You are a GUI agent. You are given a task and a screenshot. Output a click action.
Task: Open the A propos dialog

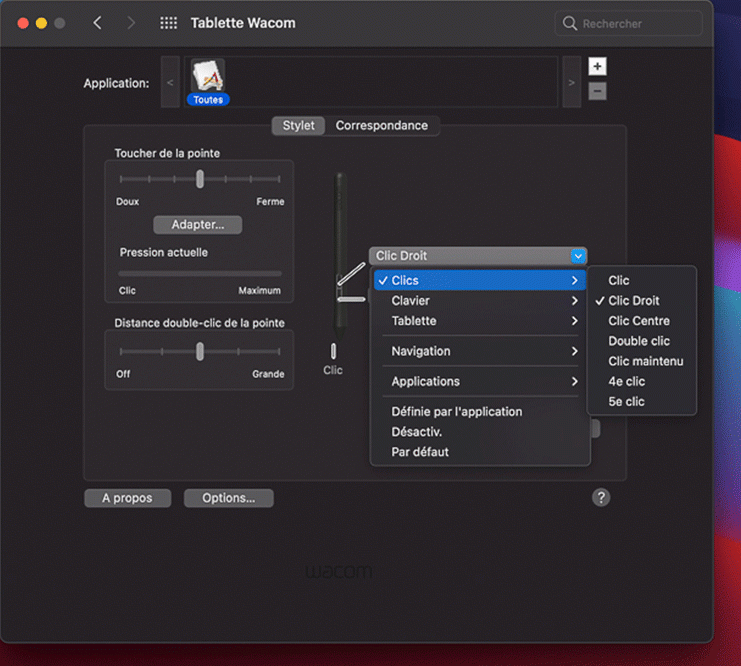128,498
